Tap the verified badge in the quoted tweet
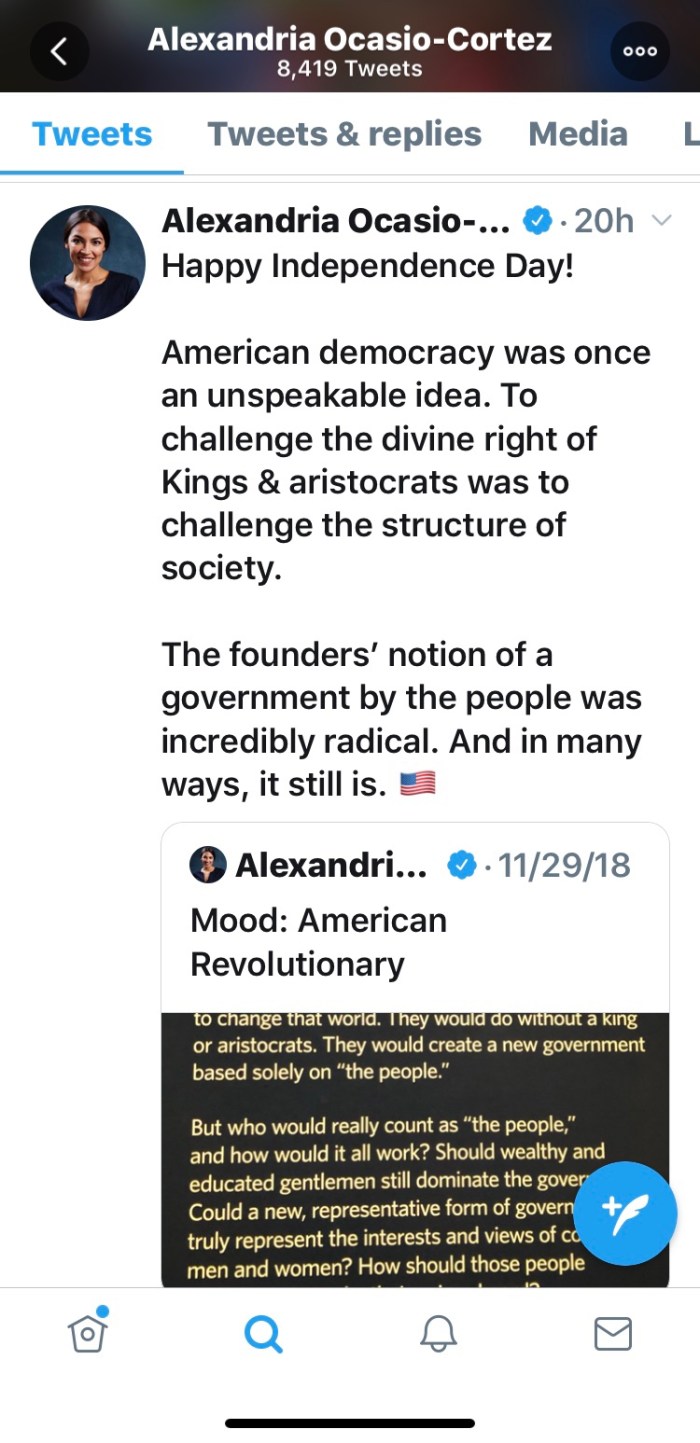The image size is (700, 1443). coord(460,865)
